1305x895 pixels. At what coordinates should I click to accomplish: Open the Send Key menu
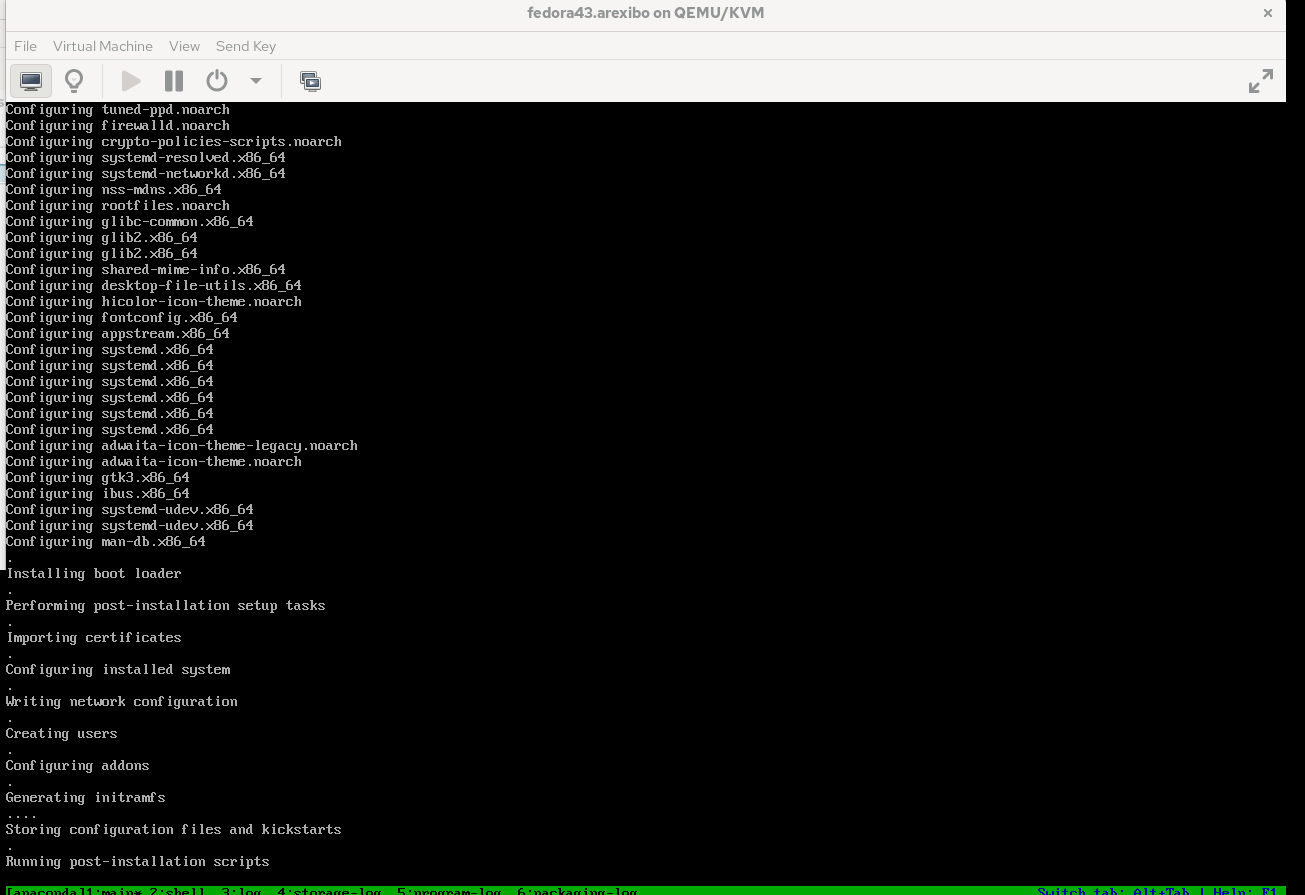pyautogui.click(x=245, y=46)
